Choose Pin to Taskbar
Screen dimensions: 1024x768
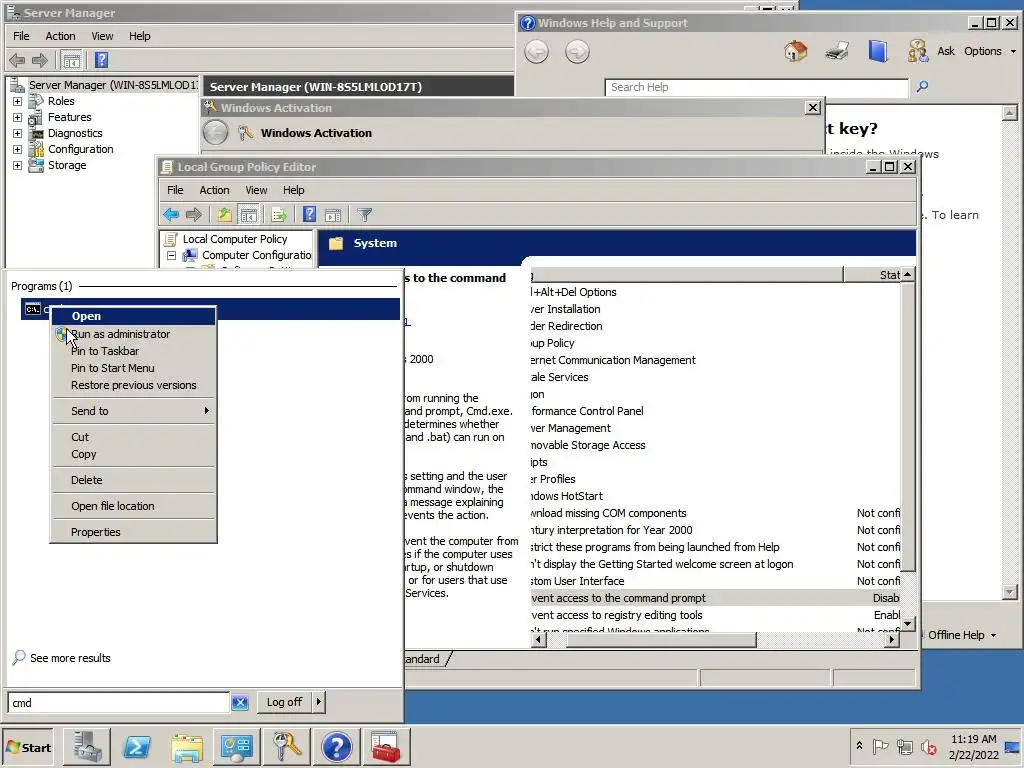134,351
